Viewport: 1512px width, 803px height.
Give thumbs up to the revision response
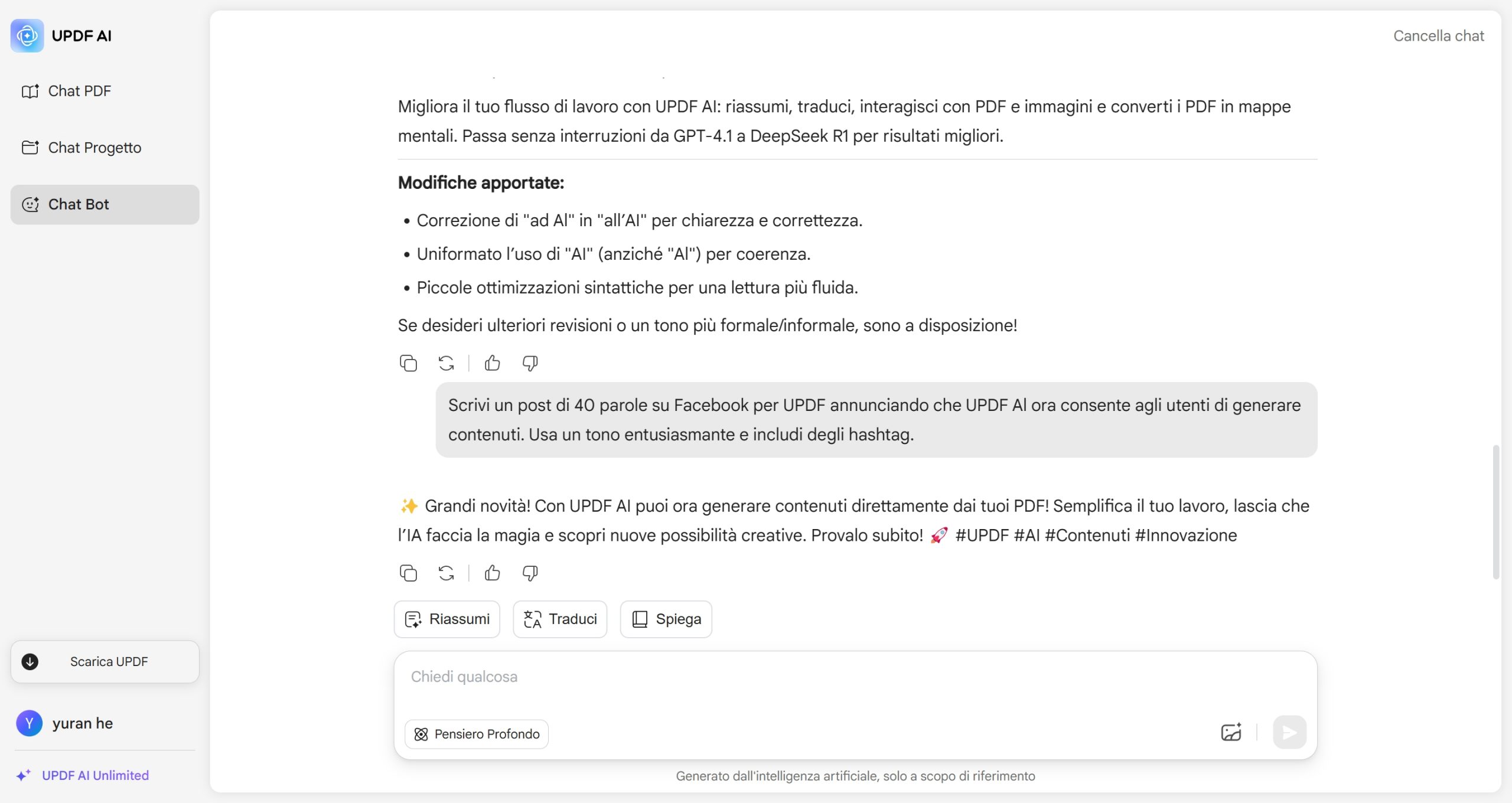point(493,363)
